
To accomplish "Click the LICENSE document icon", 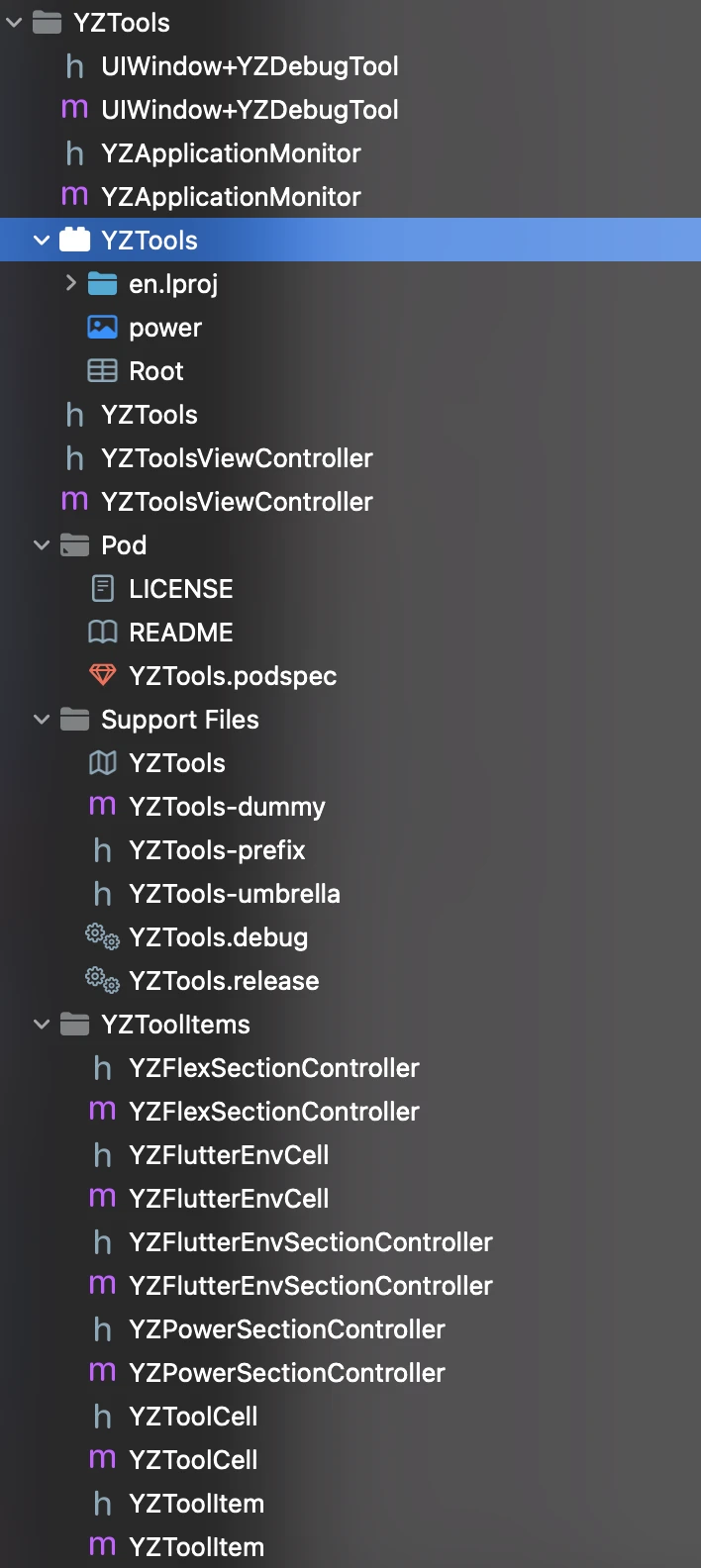I will pyautogui.click(x=102, y=589).
